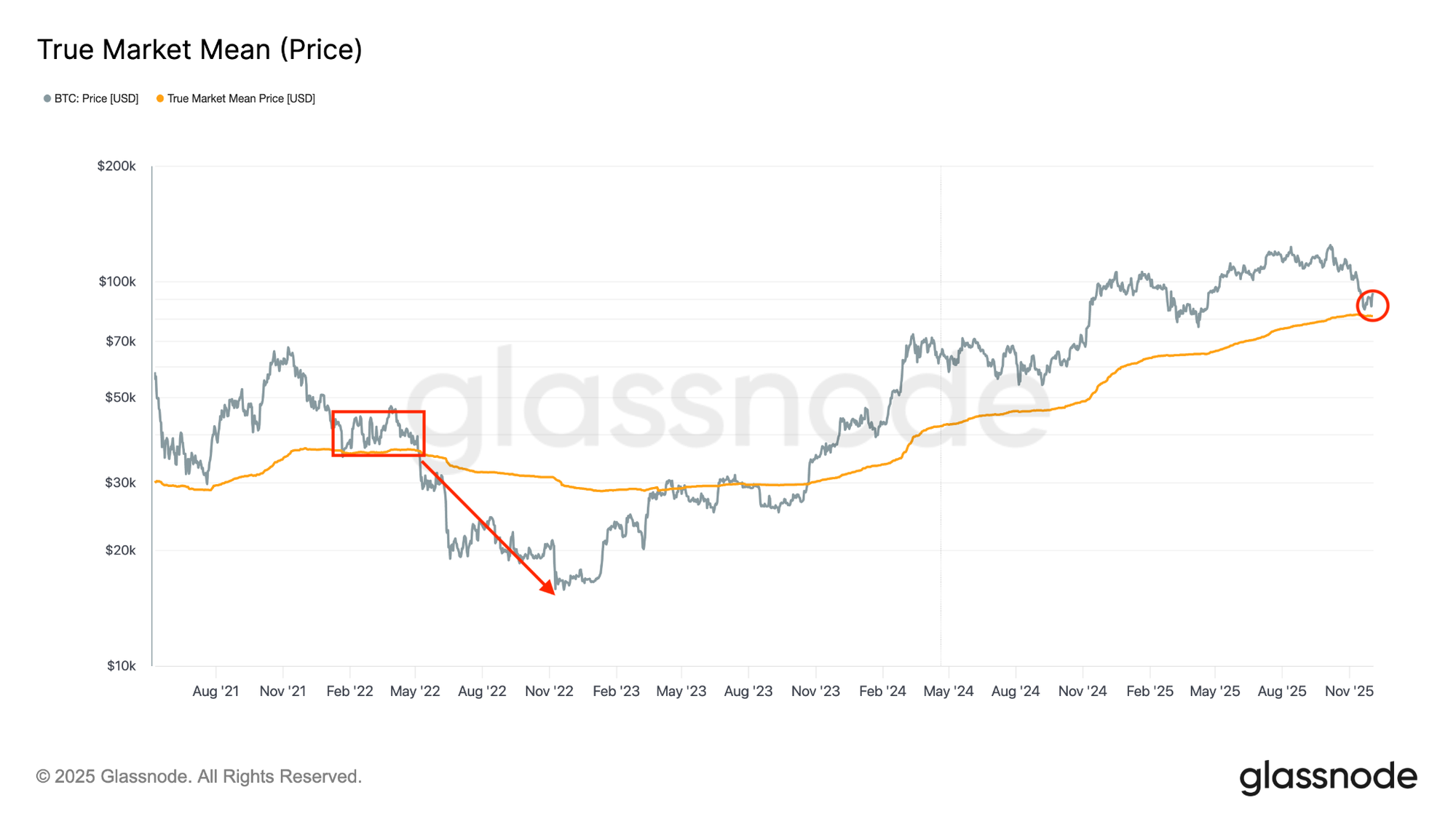Screen dimensions: 1456x819
Task: Toggle the BTC: Price [USD] legend label
Action: [96, 99]
